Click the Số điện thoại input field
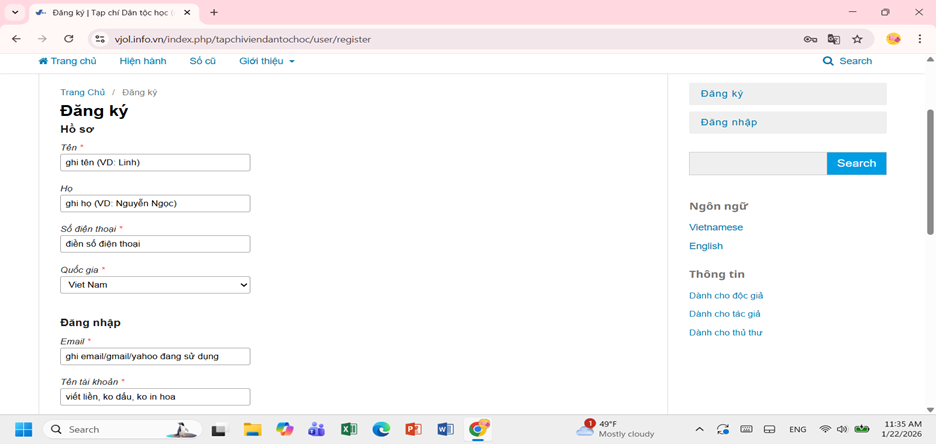 pyautogui.click(x=155, y=244)
